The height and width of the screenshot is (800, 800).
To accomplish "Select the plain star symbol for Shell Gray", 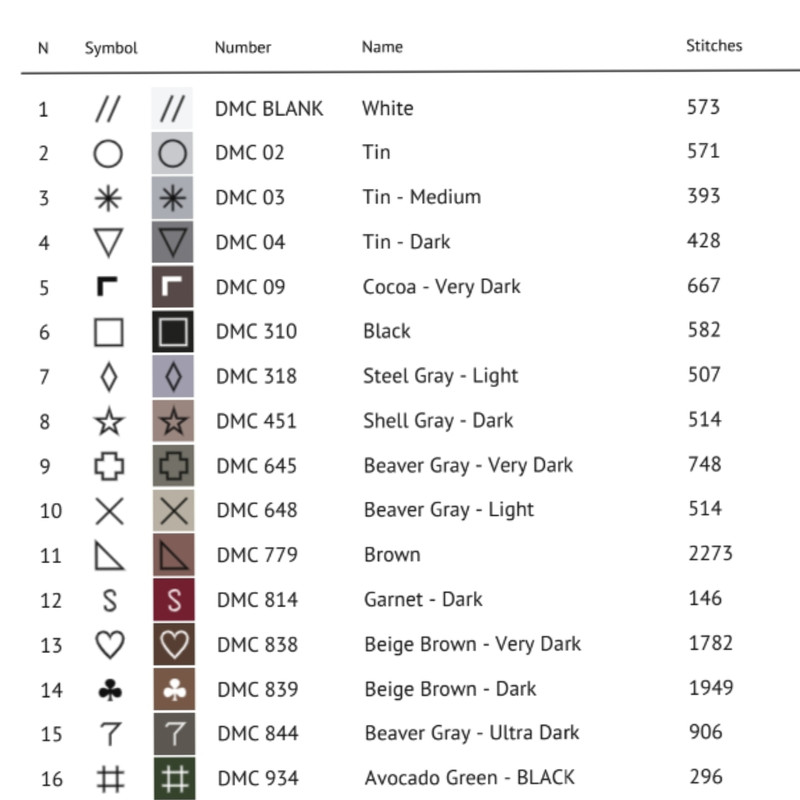I will pos(108,421).
